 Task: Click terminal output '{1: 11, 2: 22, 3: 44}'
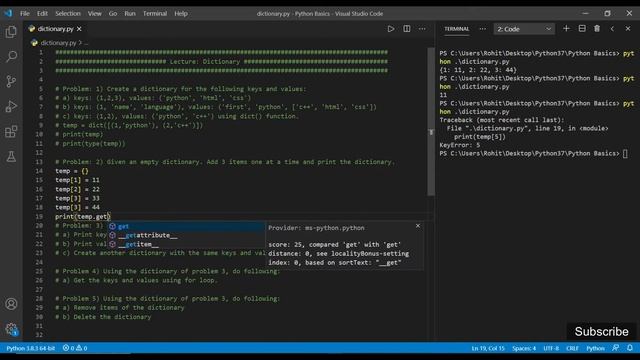tap(478, 70)
